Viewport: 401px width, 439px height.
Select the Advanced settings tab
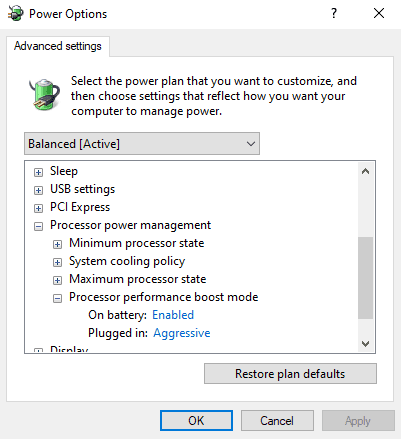pos(58,46)
